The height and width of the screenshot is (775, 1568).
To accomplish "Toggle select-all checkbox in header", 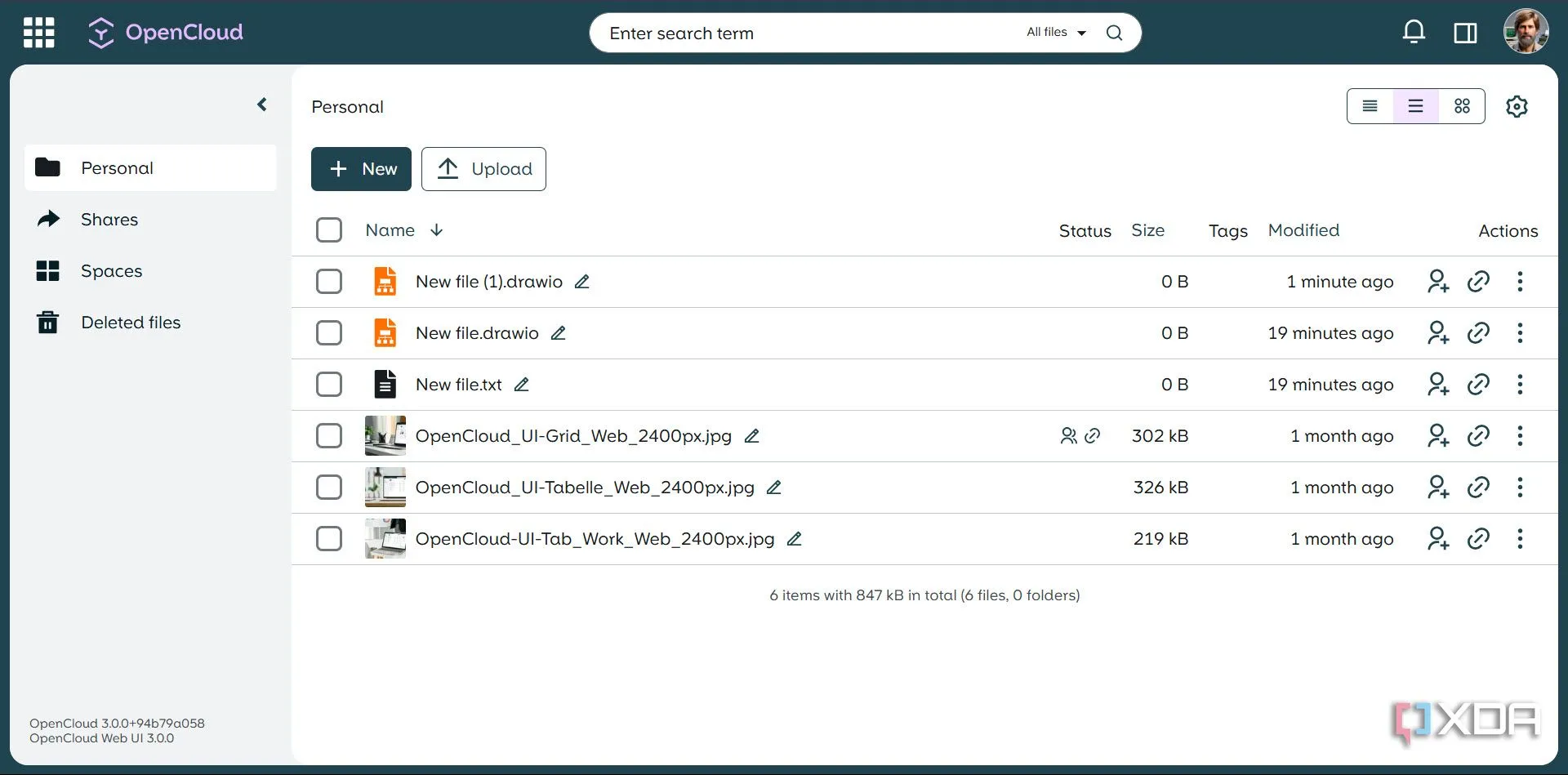I will [329, 230].
